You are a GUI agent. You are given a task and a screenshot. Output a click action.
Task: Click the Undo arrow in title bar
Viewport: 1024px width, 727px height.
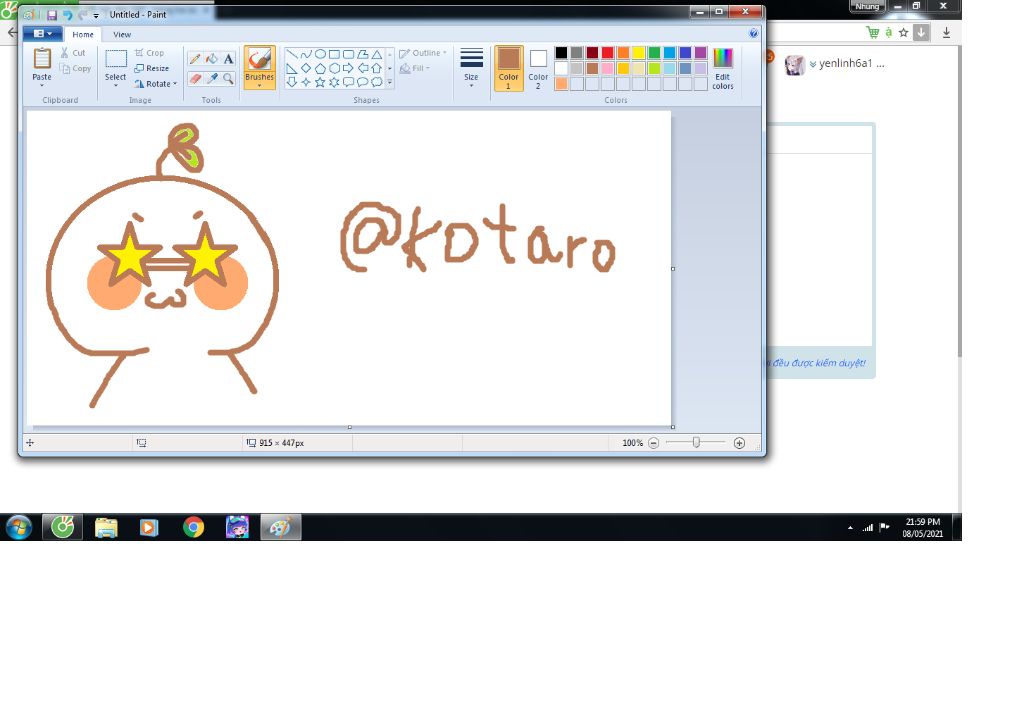[67, 14]
